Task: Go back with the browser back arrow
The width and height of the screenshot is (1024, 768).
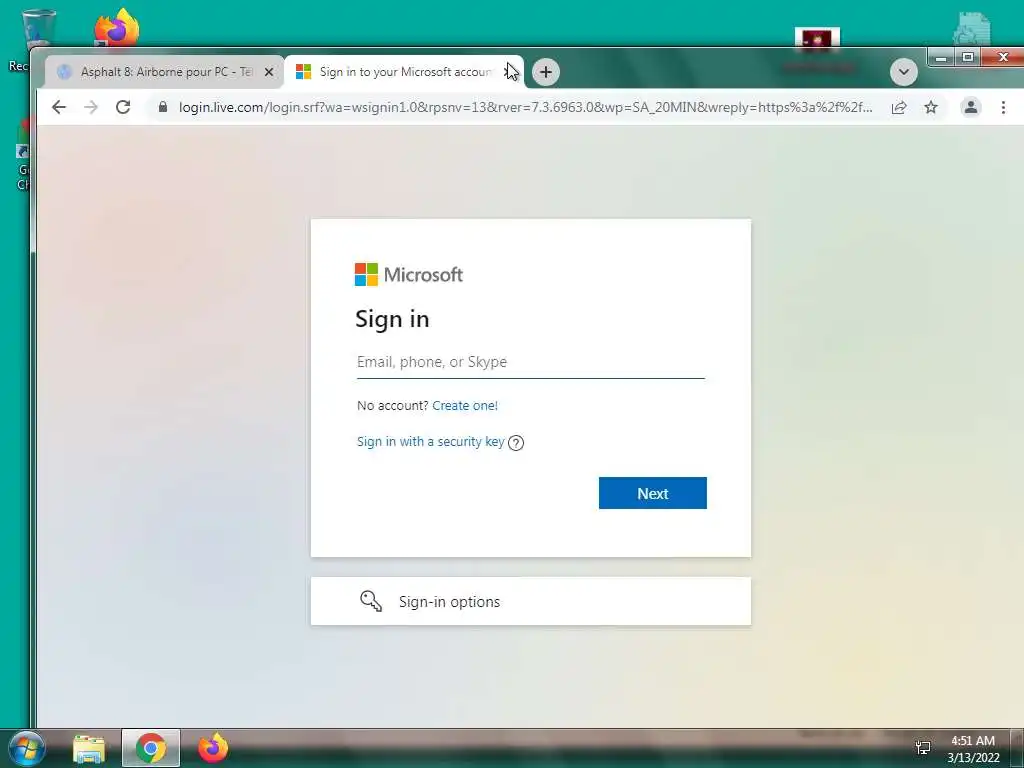Action: tap(59, 107)
